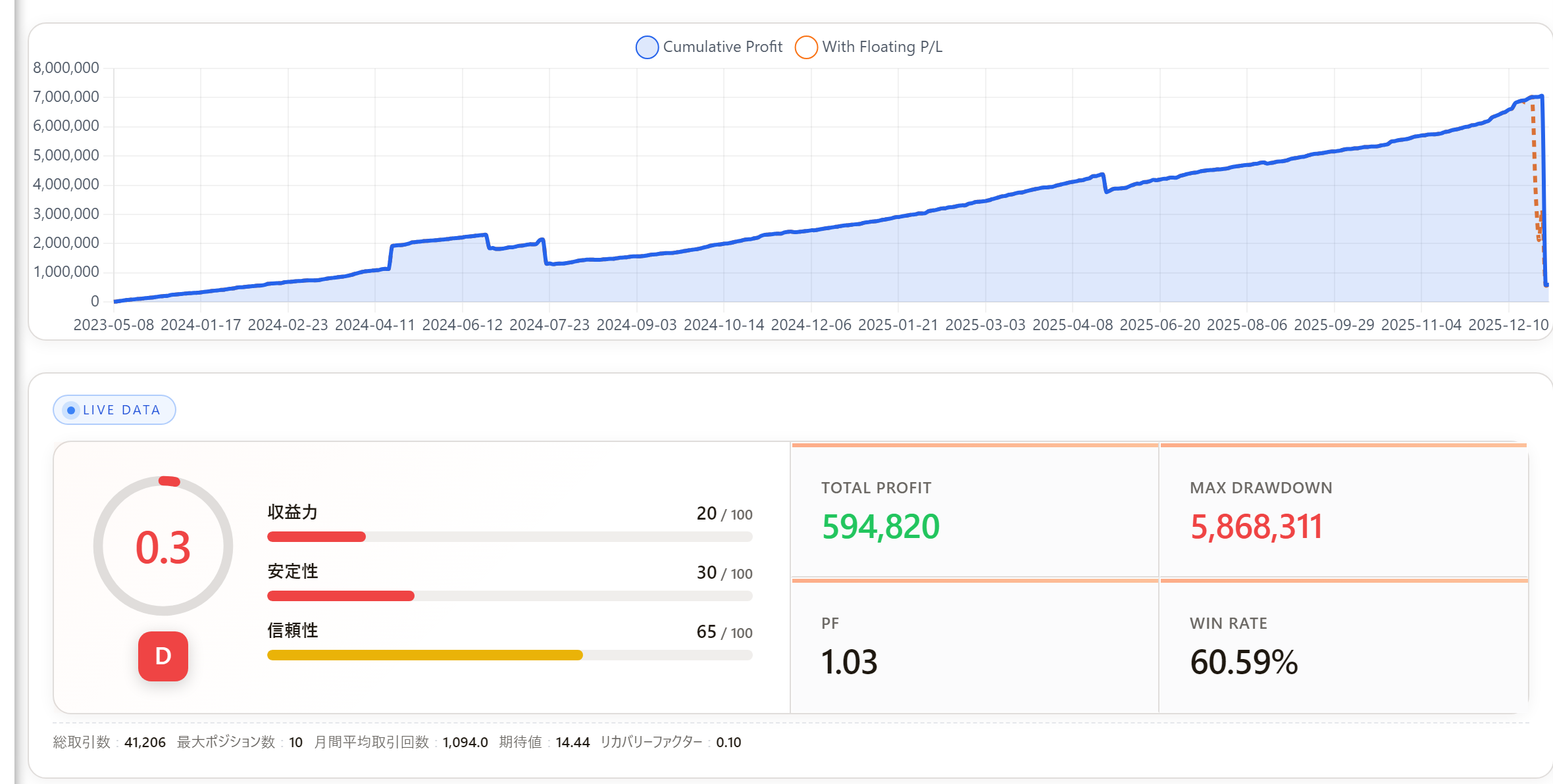Click the LIVE DATA badge
Viewport: 1553px width, 784px height.
115,410
